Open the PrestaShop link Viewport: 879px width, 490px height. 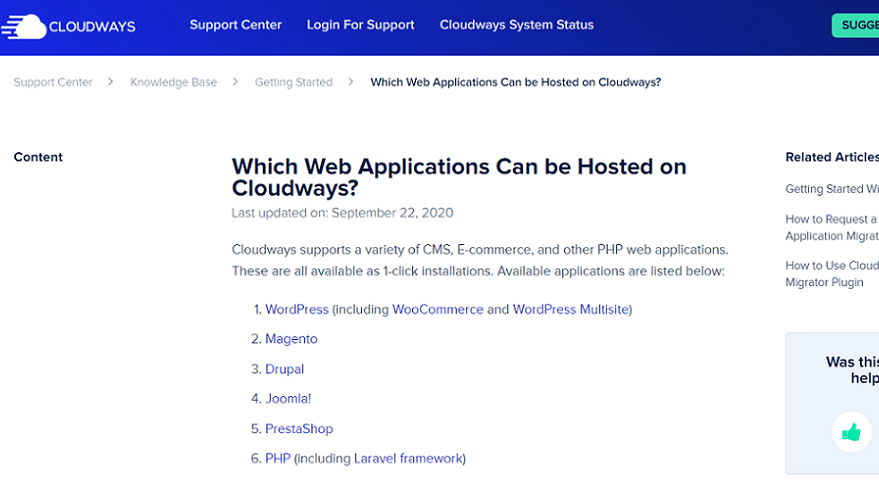[x=299, y=429]
